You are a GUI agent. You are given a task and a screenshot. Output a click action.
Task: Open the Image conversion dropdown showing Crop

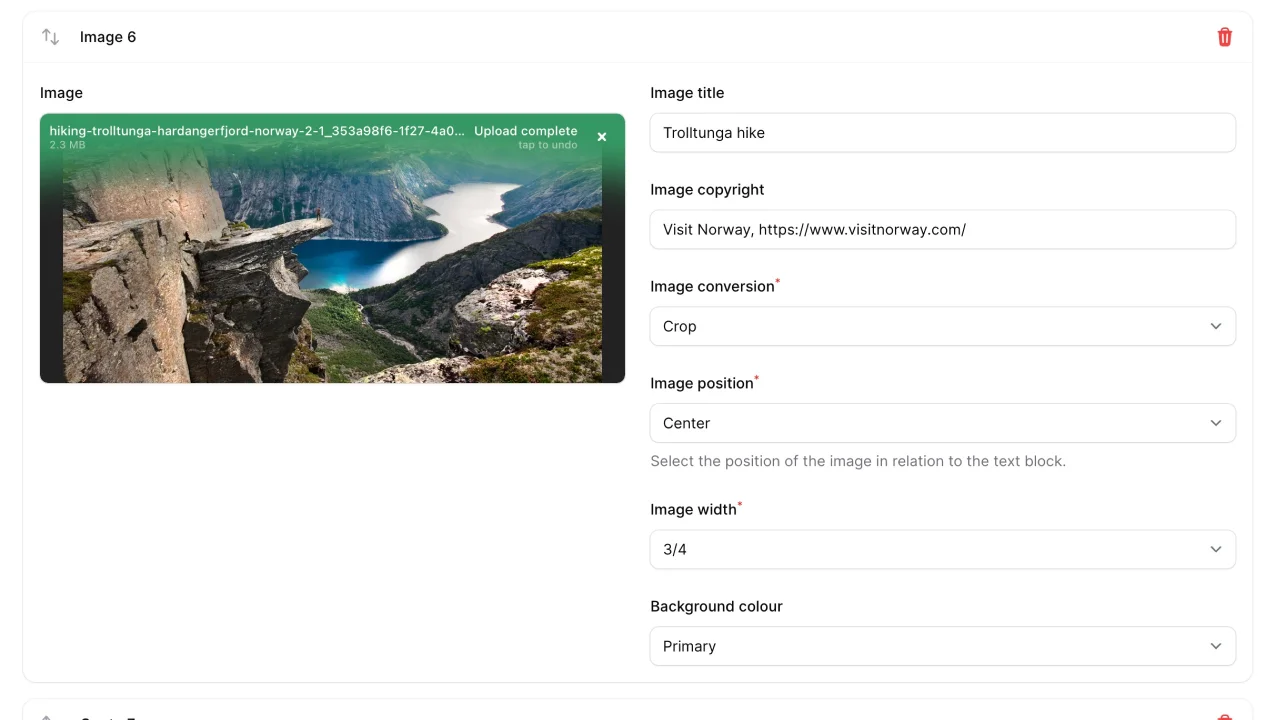click(942, 326)
